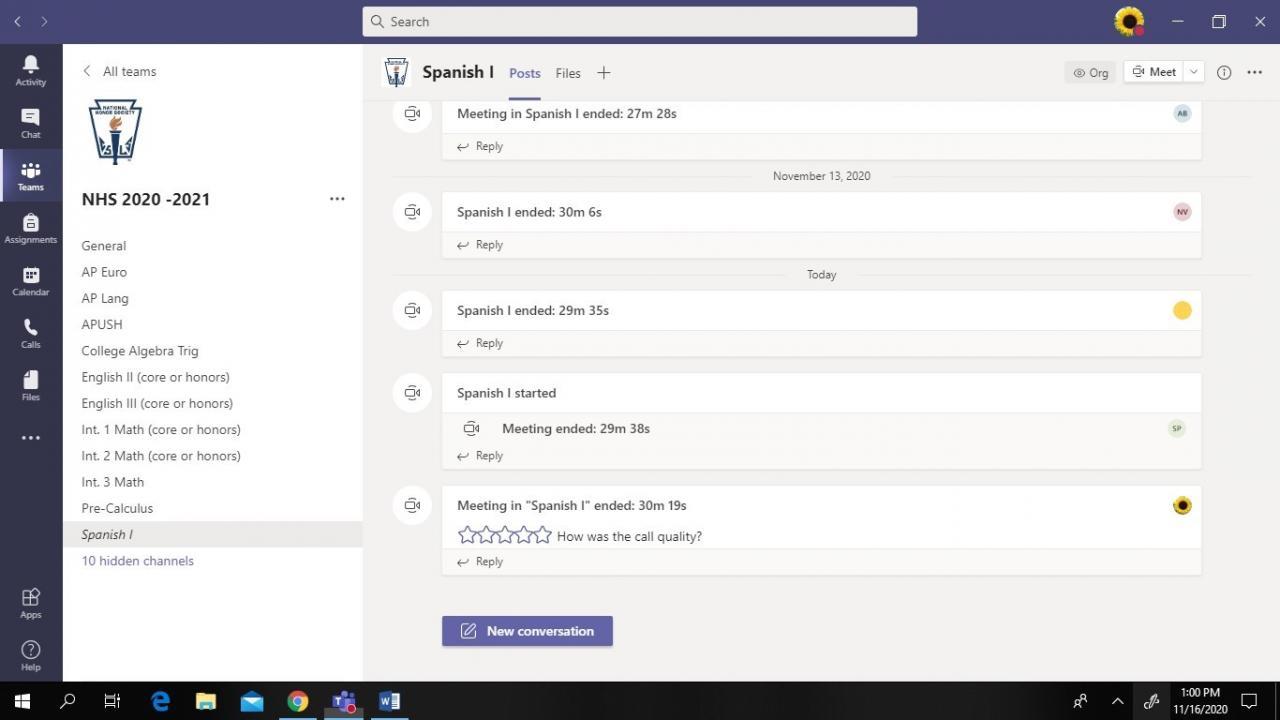Open the Windows Start menu
Viewport: 1280px width, 720px height.
point(22,701)
